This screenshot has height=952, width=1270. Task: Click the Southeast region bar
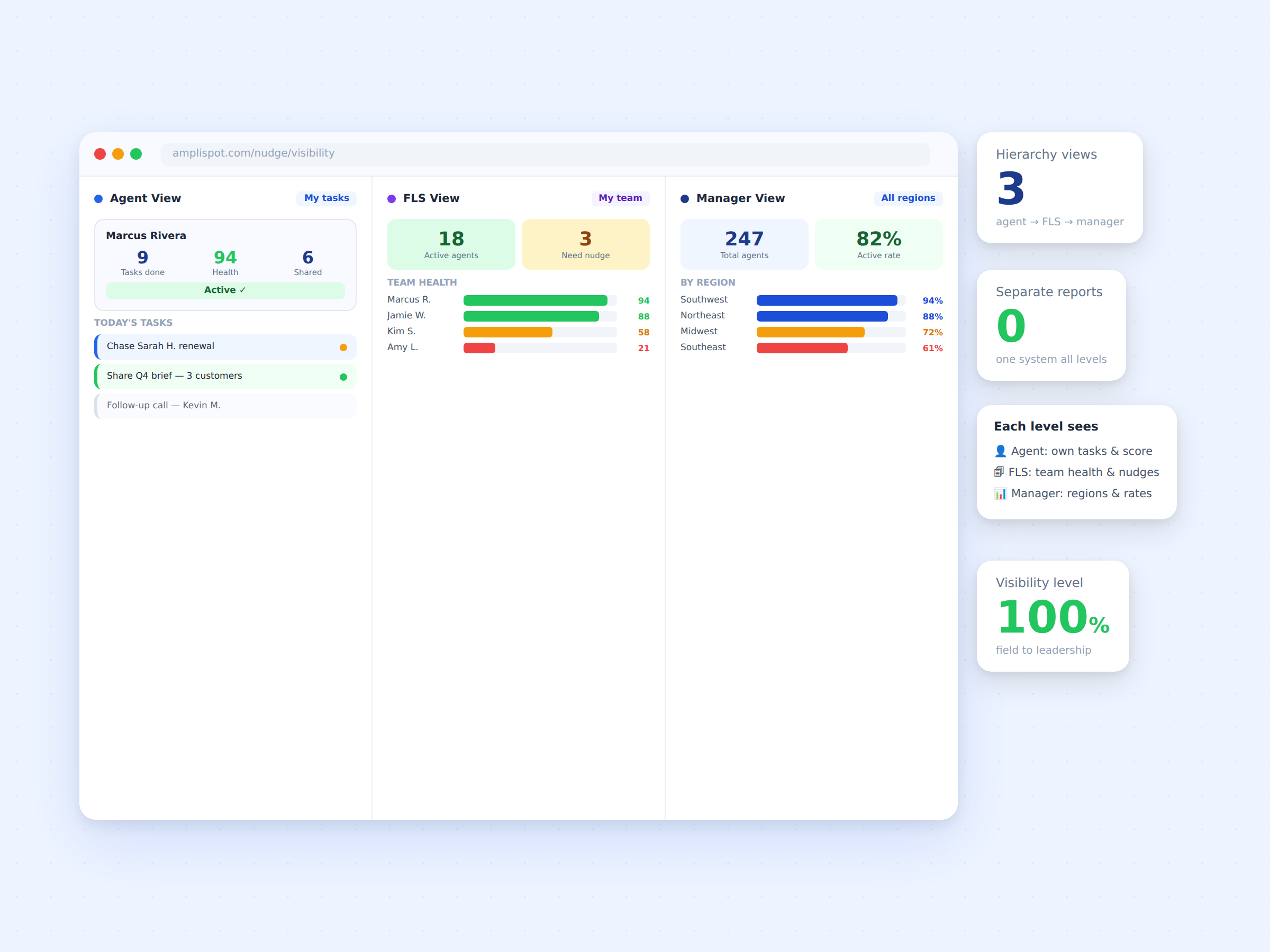pos(802,348)
